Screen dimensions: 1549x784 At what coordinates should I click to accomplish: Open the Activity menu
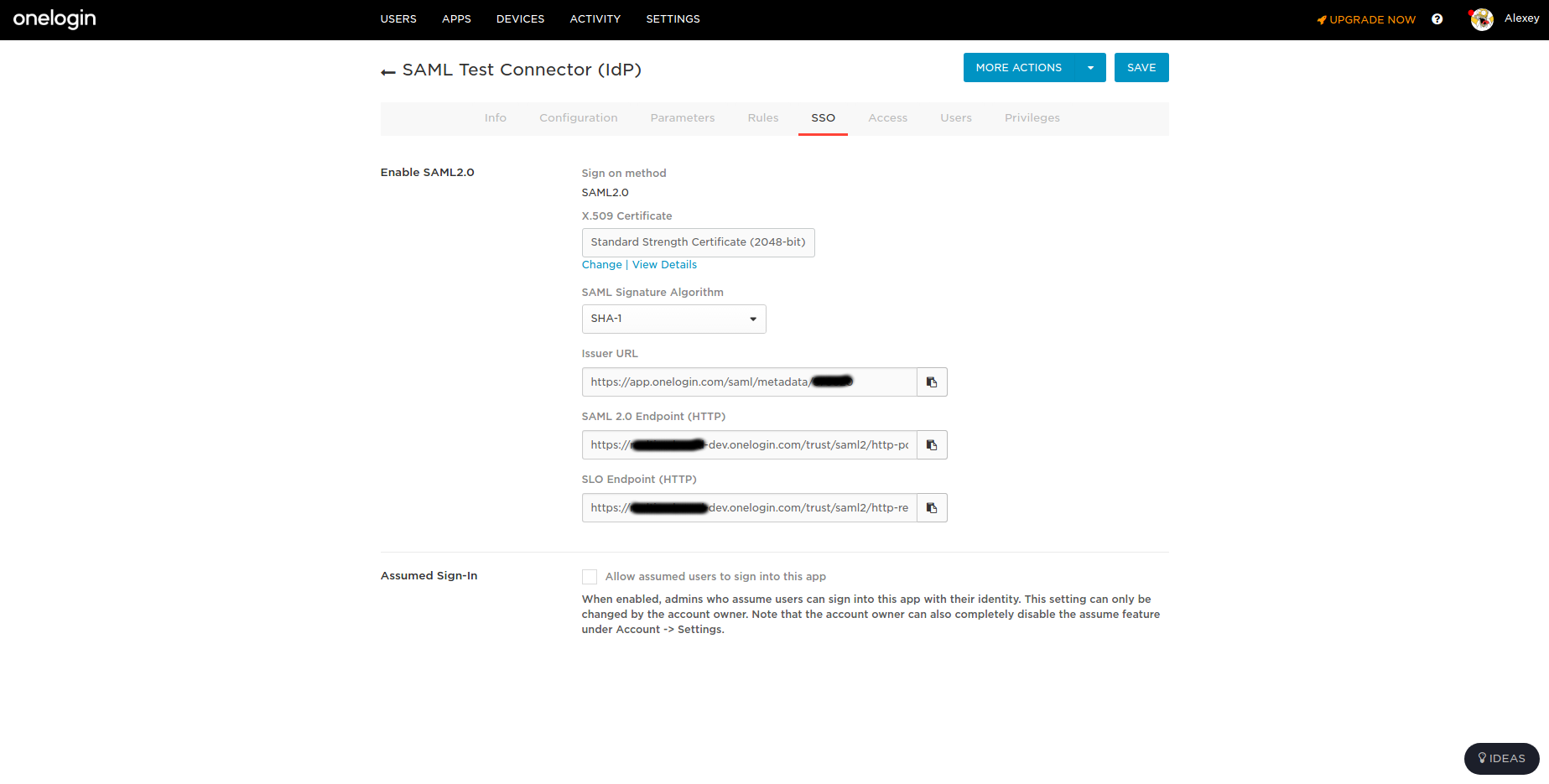pyautogui.click(x=595, y=18)
